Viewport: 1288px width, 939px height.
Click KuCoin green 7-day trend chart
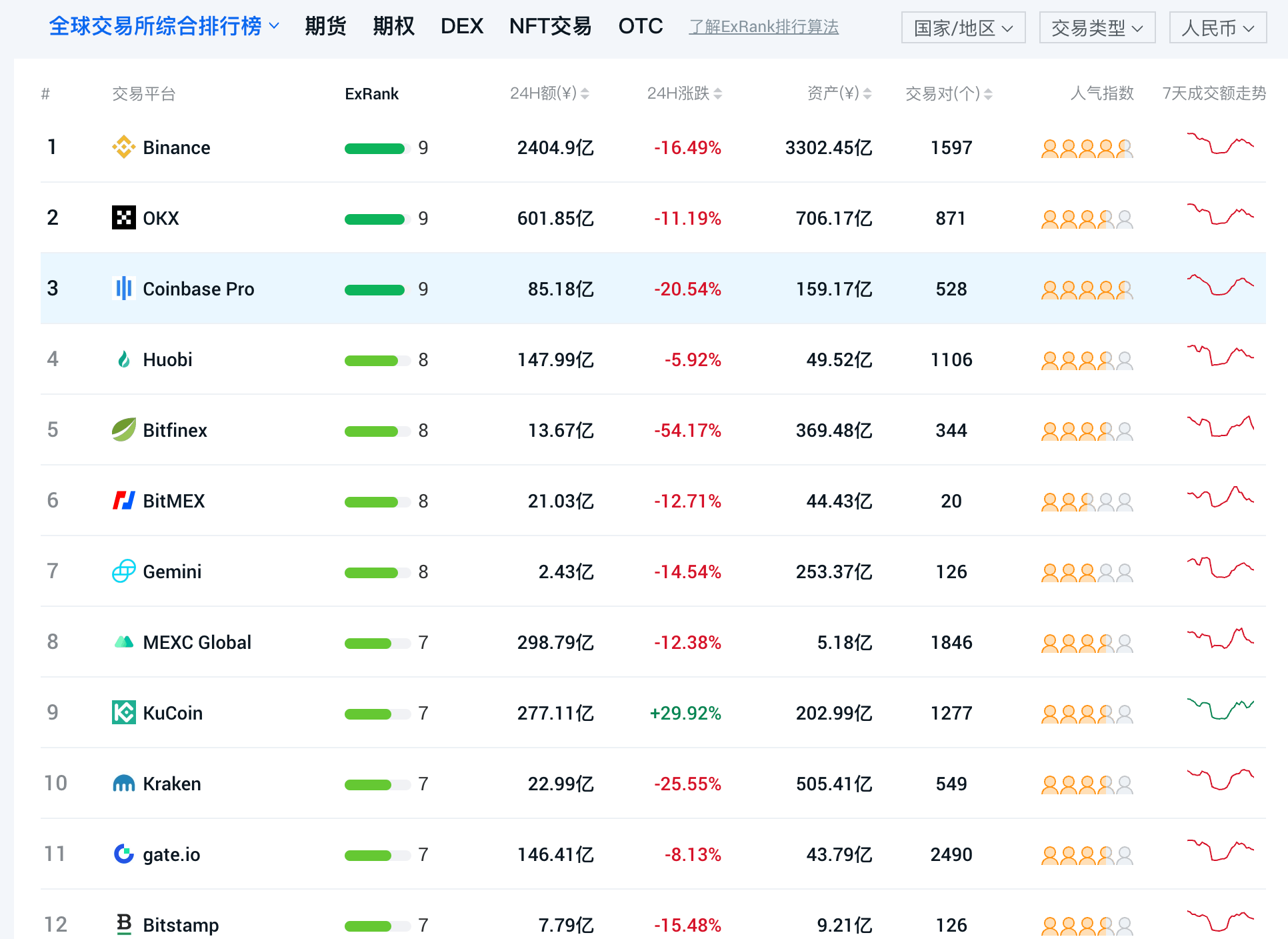[1221, 709]
